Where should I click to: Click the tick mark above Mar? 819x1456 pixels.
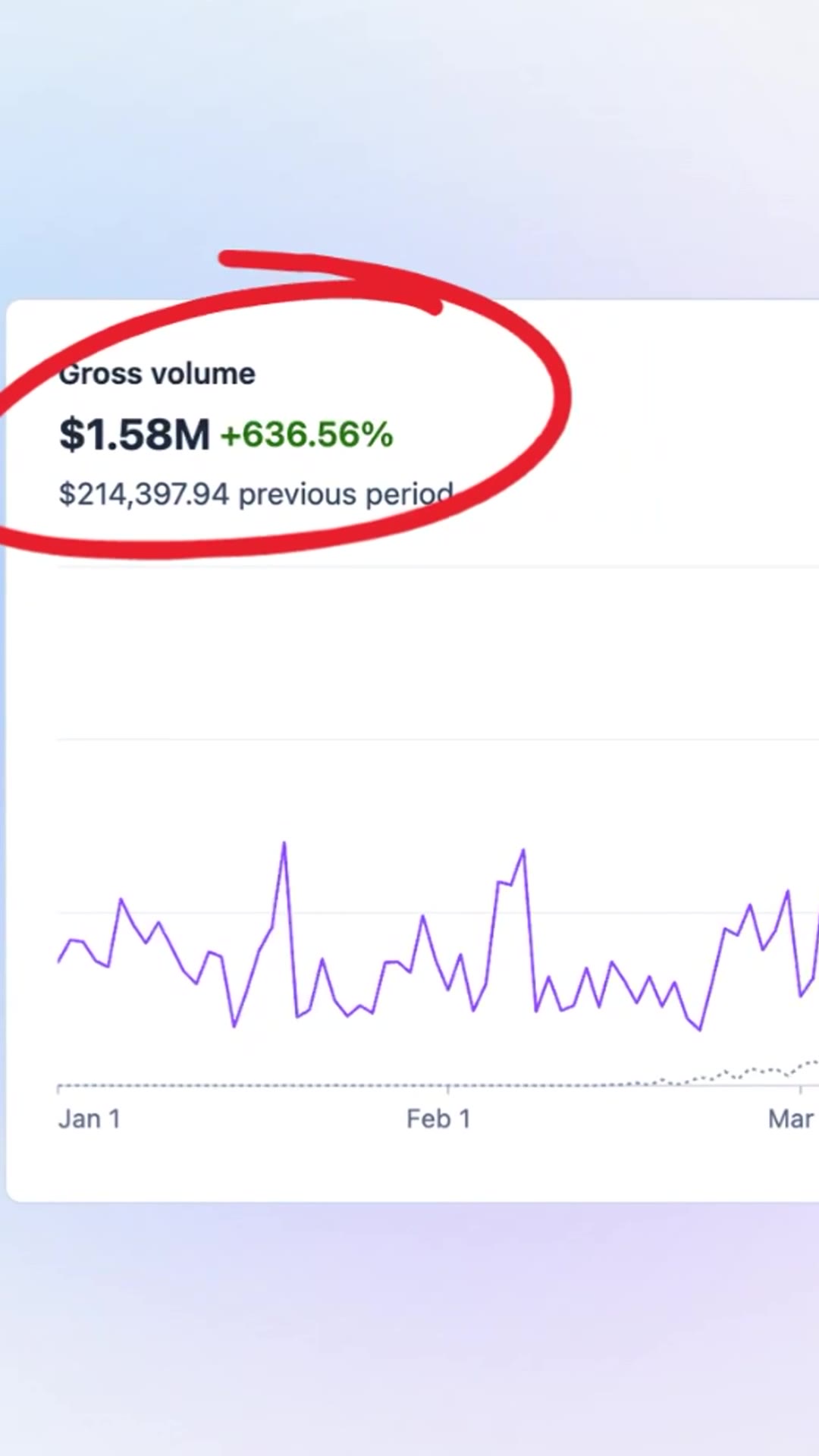pos(800,1090)
